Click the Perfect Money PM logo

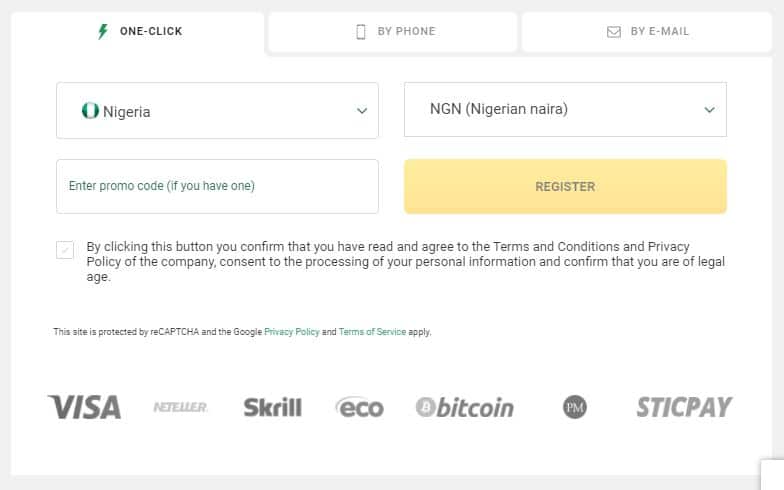[575, 407]
